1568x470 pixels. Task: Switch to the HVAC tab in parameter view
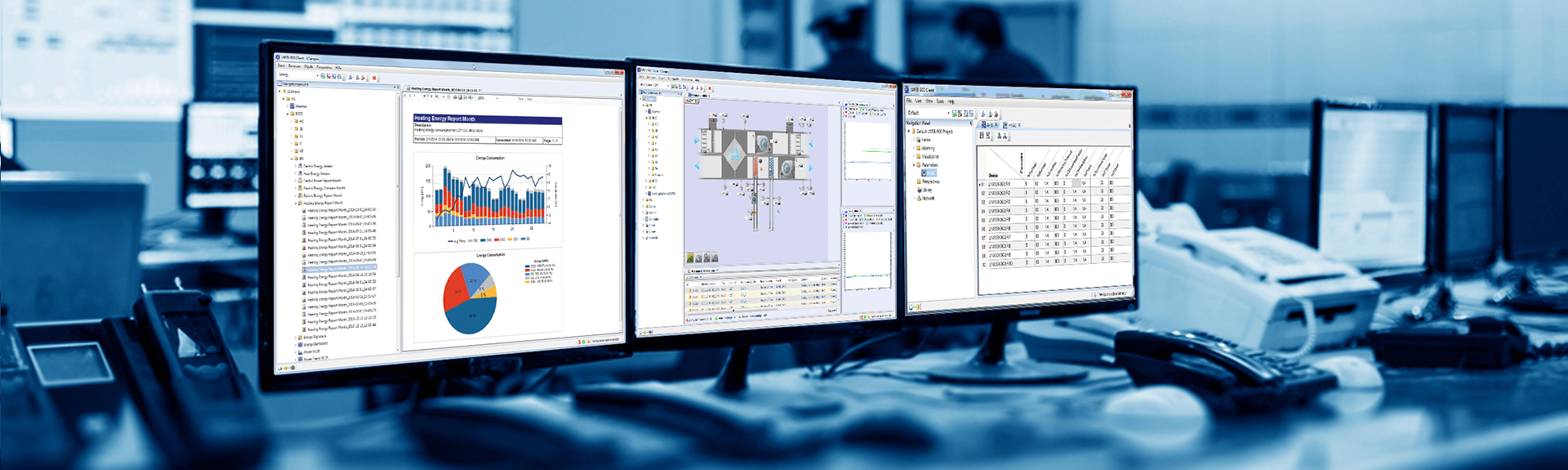1013,125
